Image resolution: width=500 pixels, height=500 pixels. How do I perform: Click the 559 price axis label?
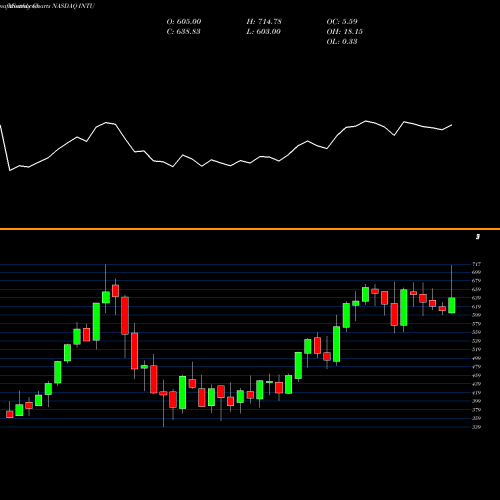pos(476,332)
